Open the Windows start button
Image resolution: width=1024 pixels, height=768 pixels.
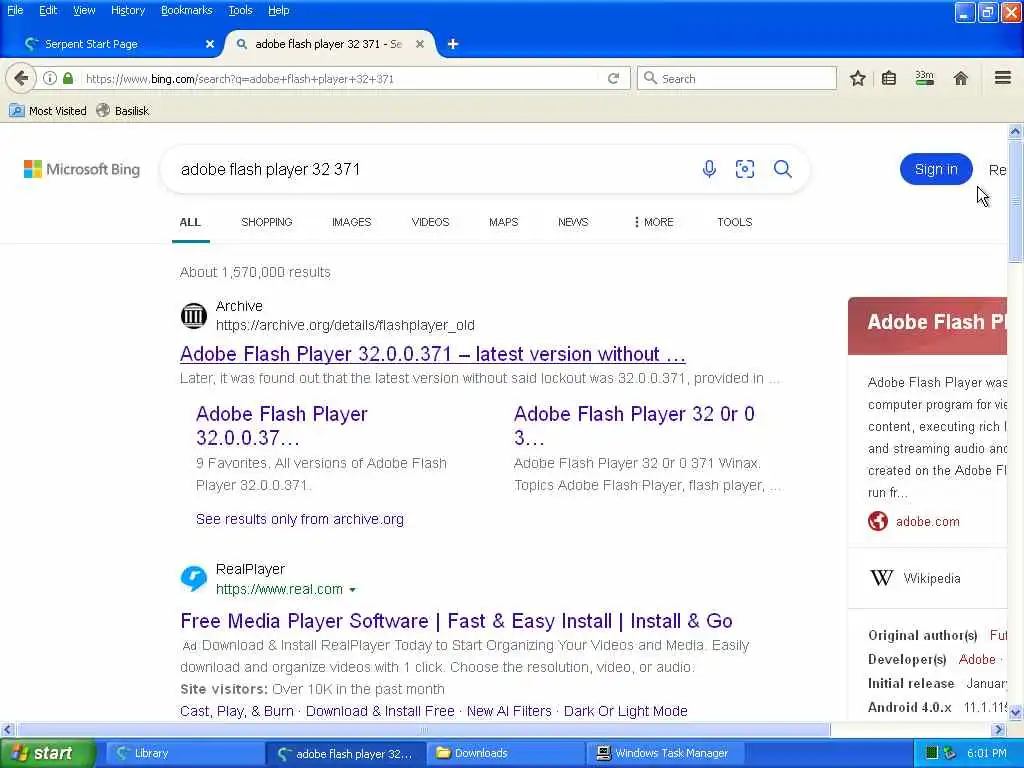(48, 753)
